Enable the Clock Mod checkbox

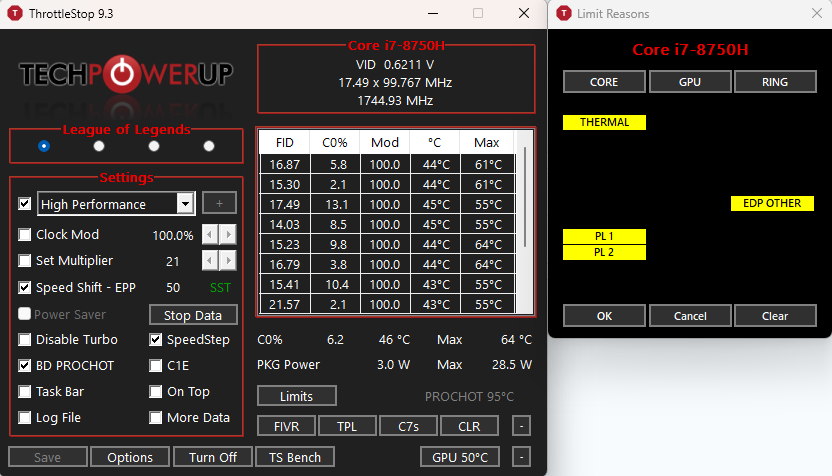click(x=24, y=235)
